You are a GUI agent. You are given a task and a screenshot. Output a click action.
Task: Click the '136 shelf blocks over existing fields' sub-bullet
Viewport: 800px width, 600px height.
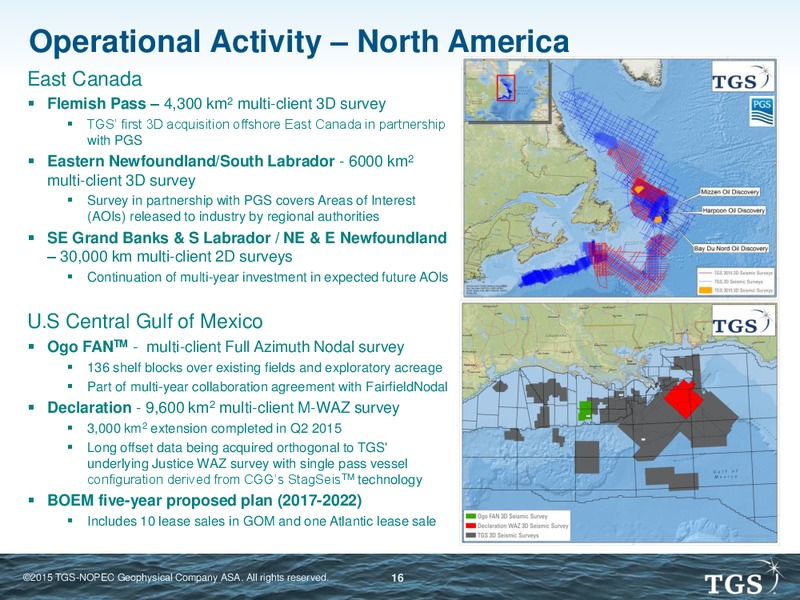click(x=264, y=368)
